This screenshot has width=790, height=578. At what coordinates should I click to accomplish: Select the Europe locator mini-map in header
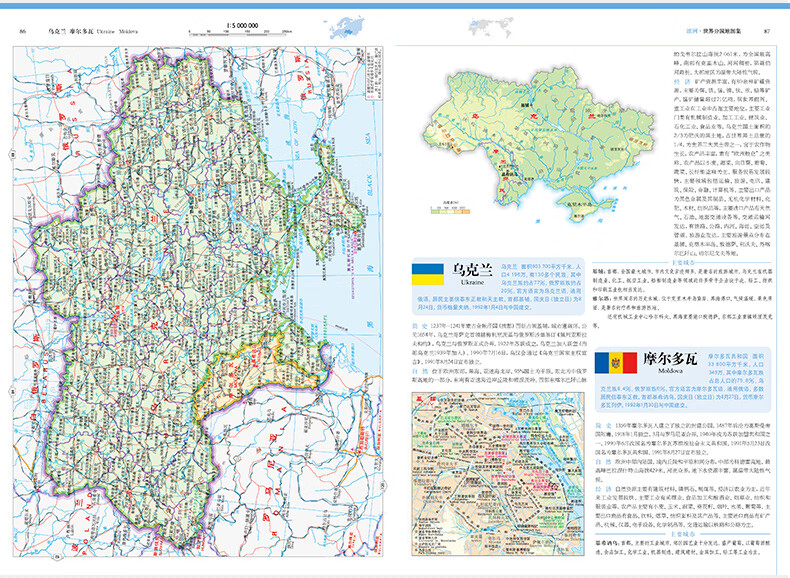coord(346,27)
